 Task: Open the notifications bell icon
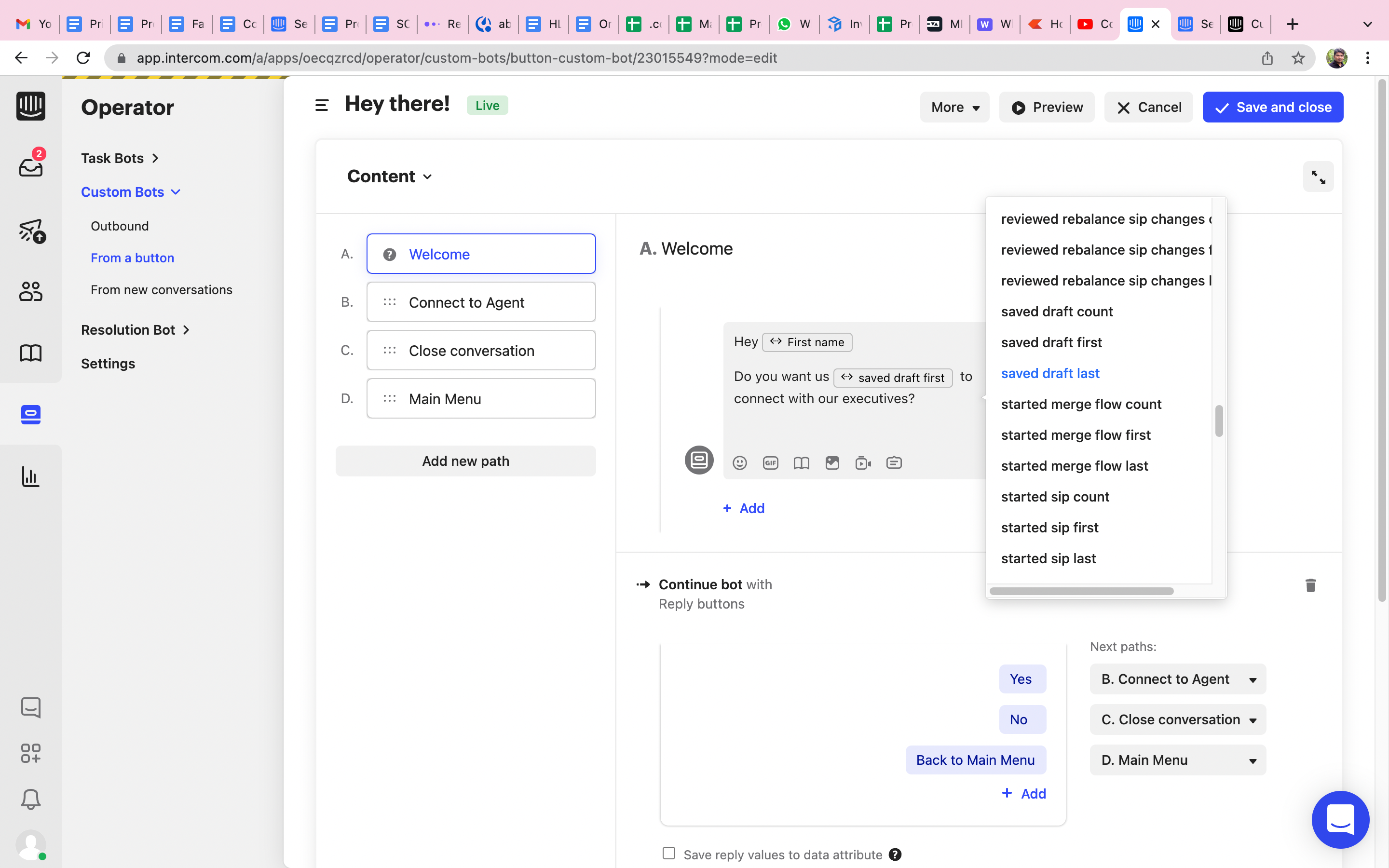[x=30, y=799]
